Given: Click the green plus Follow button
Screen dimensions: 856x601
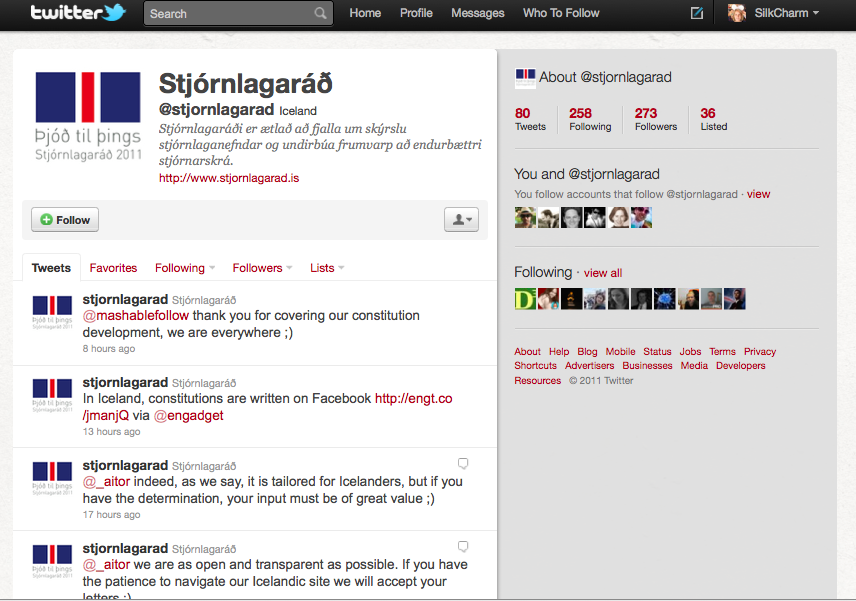Looking at the screenshot, I should (65, 219).
